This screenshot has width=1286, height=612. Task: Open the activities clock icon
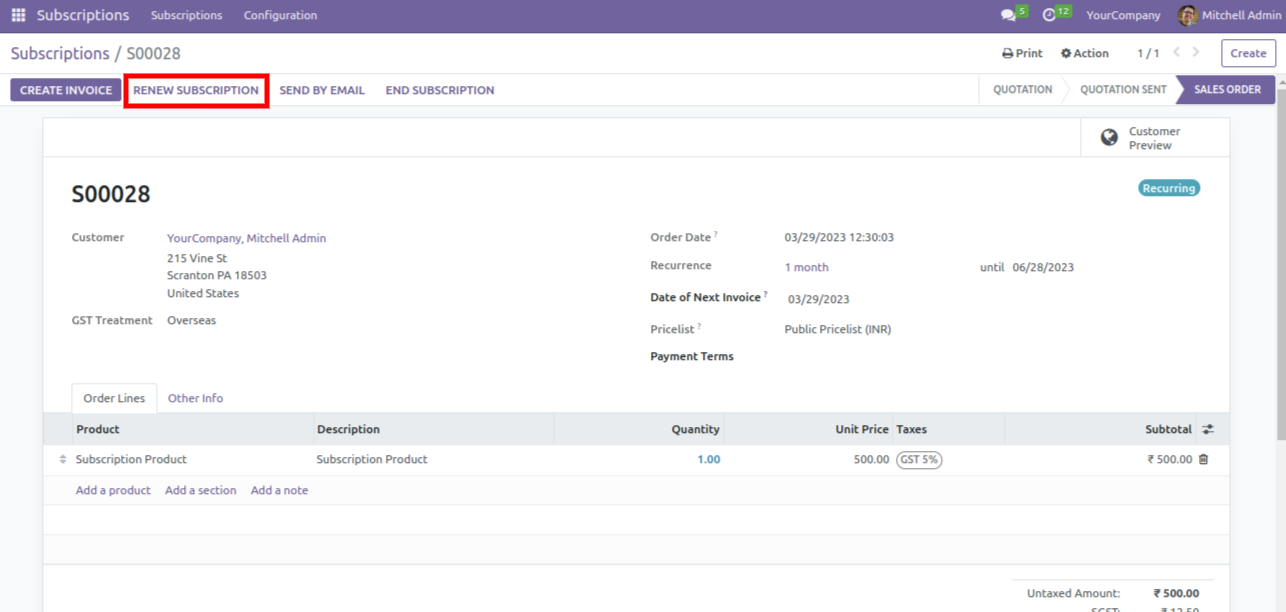[x=1049, y=15]
